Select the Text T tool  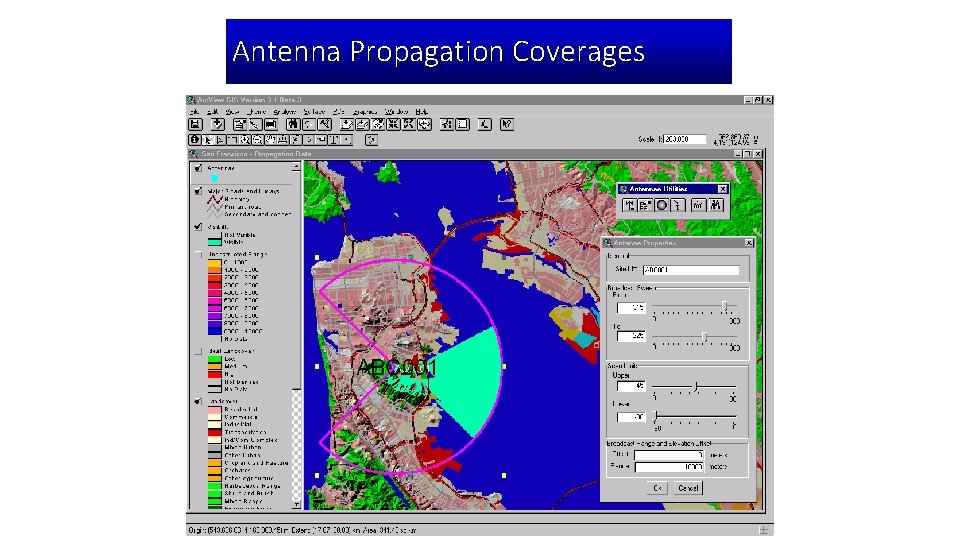[335, 140]
